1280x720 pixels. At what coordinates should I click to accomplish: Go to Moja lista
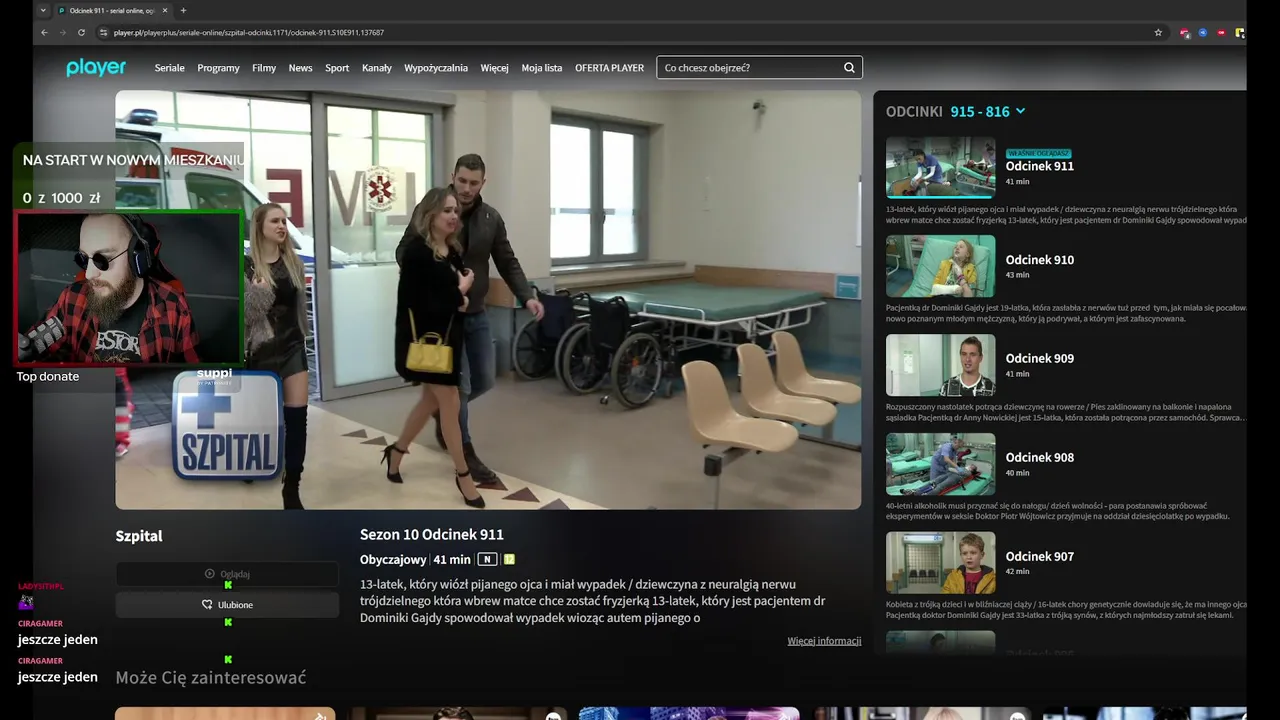pyautogui.click(x=542, y=68)
